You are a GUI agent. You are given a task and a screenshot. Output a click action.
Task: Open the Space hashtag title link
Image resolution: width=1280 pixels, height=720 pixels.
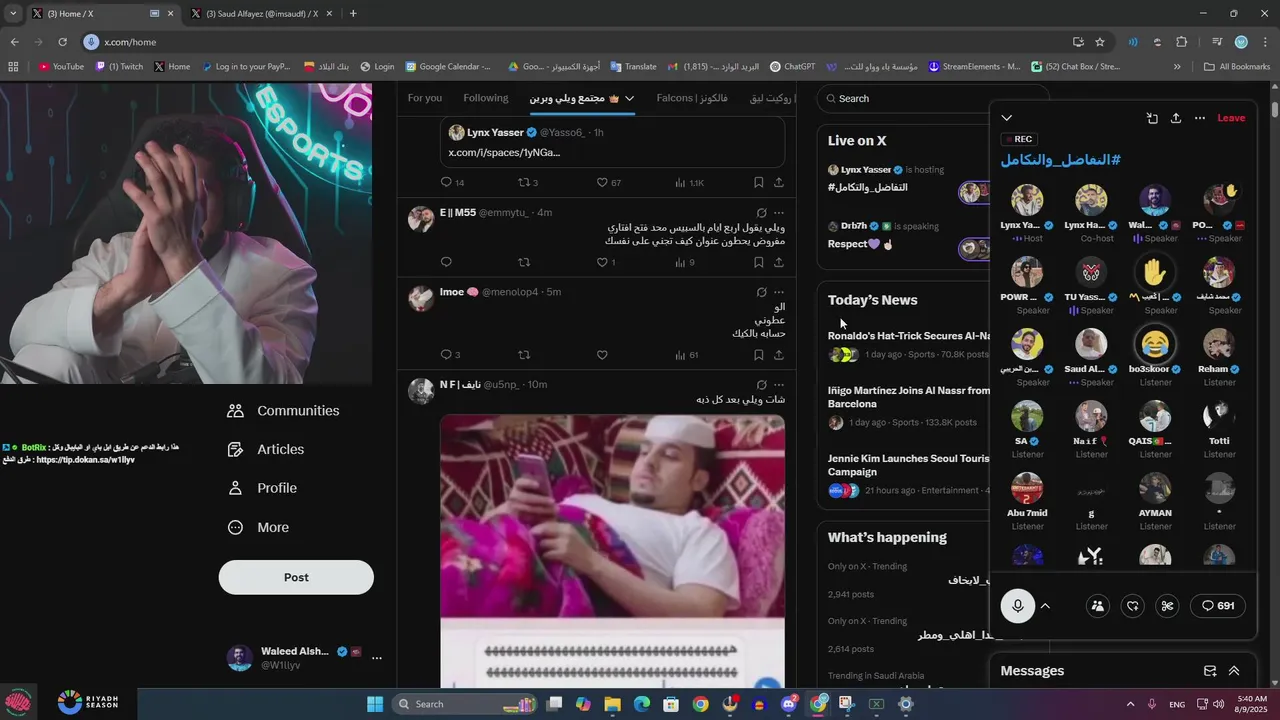coord(1061,160)
